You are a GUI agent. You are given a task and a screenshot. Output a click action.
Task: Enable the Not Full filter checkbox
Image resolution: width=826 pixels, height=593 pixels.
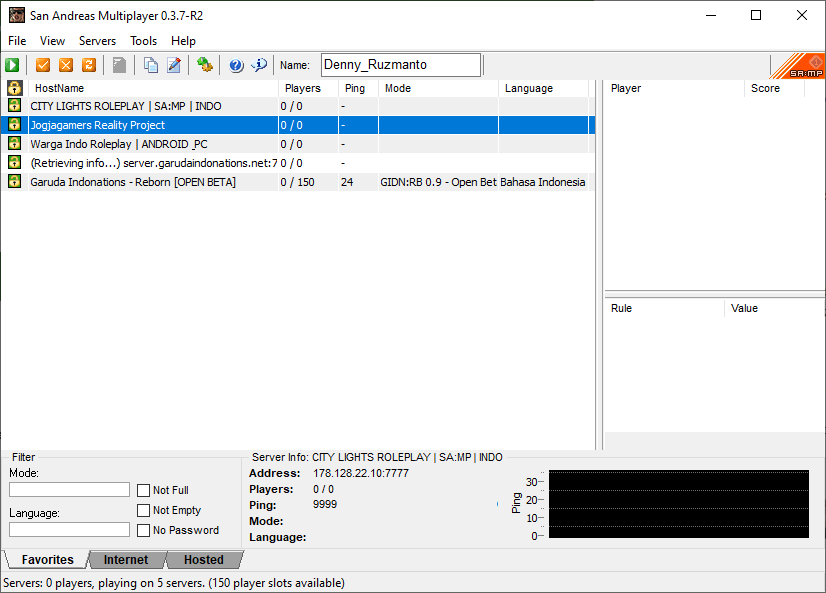[143, 490]
